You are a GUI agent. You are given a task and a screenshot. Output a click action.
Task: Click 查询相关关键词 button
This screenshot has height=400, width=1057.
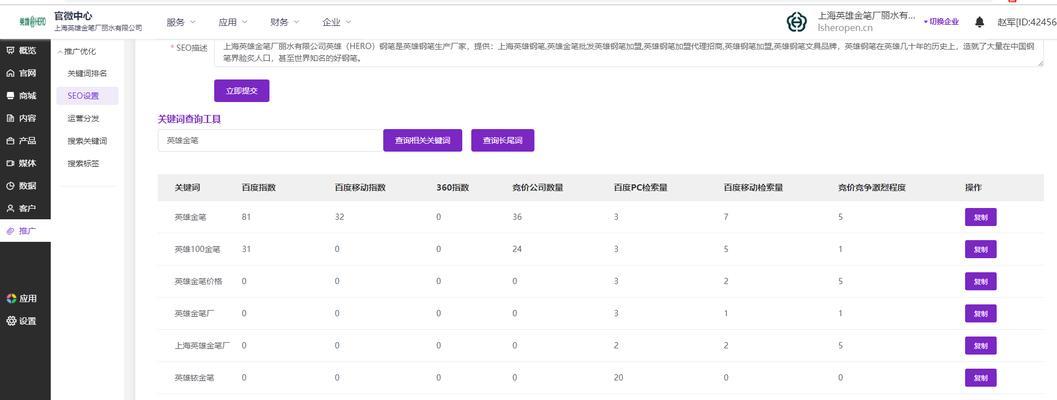coord(423,140)
